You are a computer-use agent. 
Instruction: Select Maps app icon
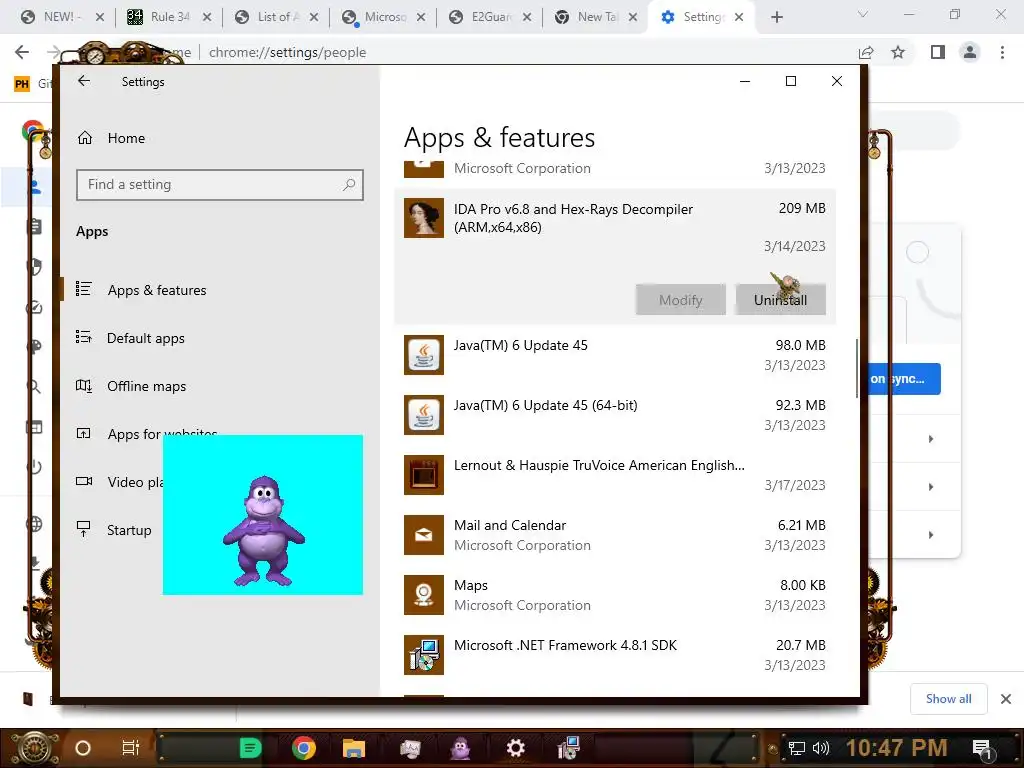[x=424, y=595]
